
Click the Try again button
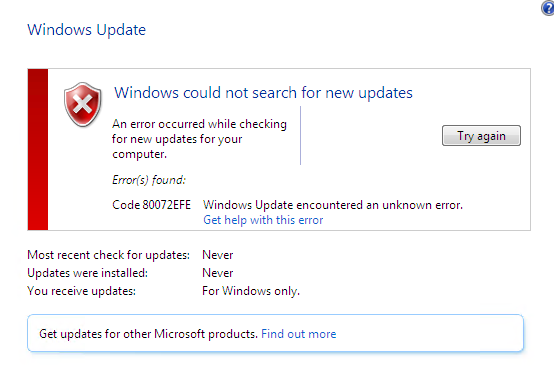[x=481, y=136]
